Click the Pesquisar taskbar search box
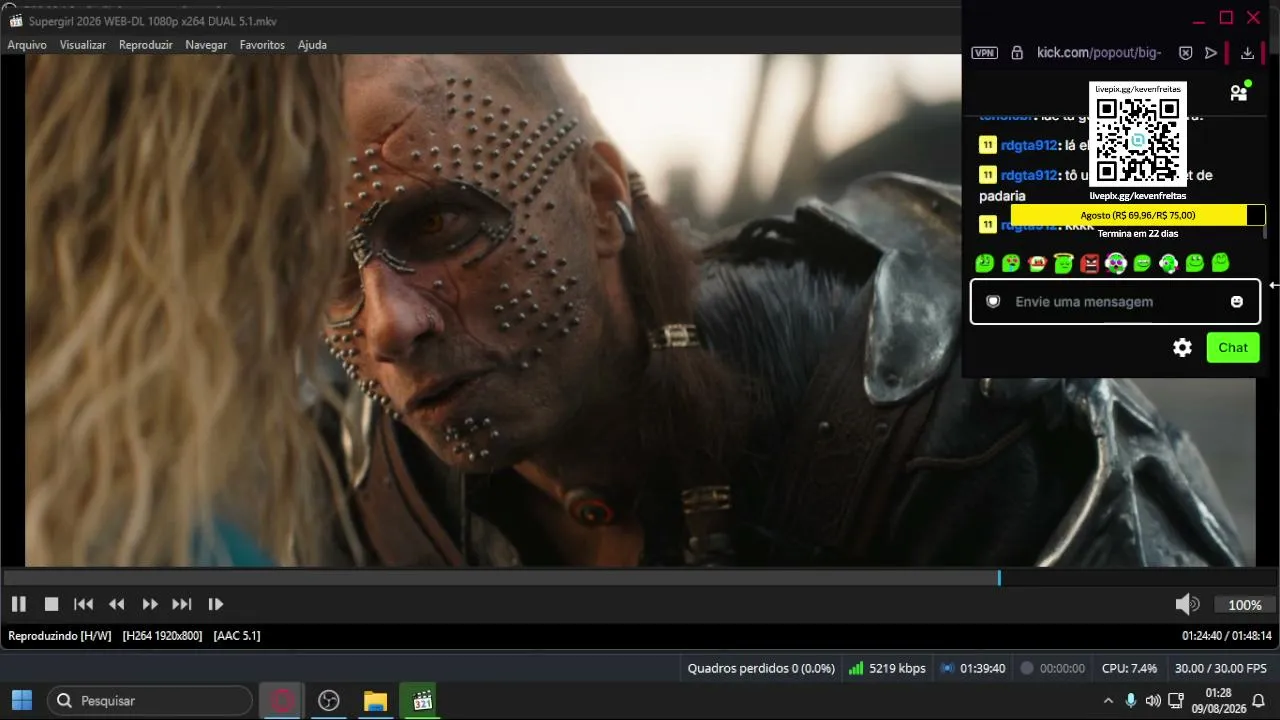 point(149,701)
